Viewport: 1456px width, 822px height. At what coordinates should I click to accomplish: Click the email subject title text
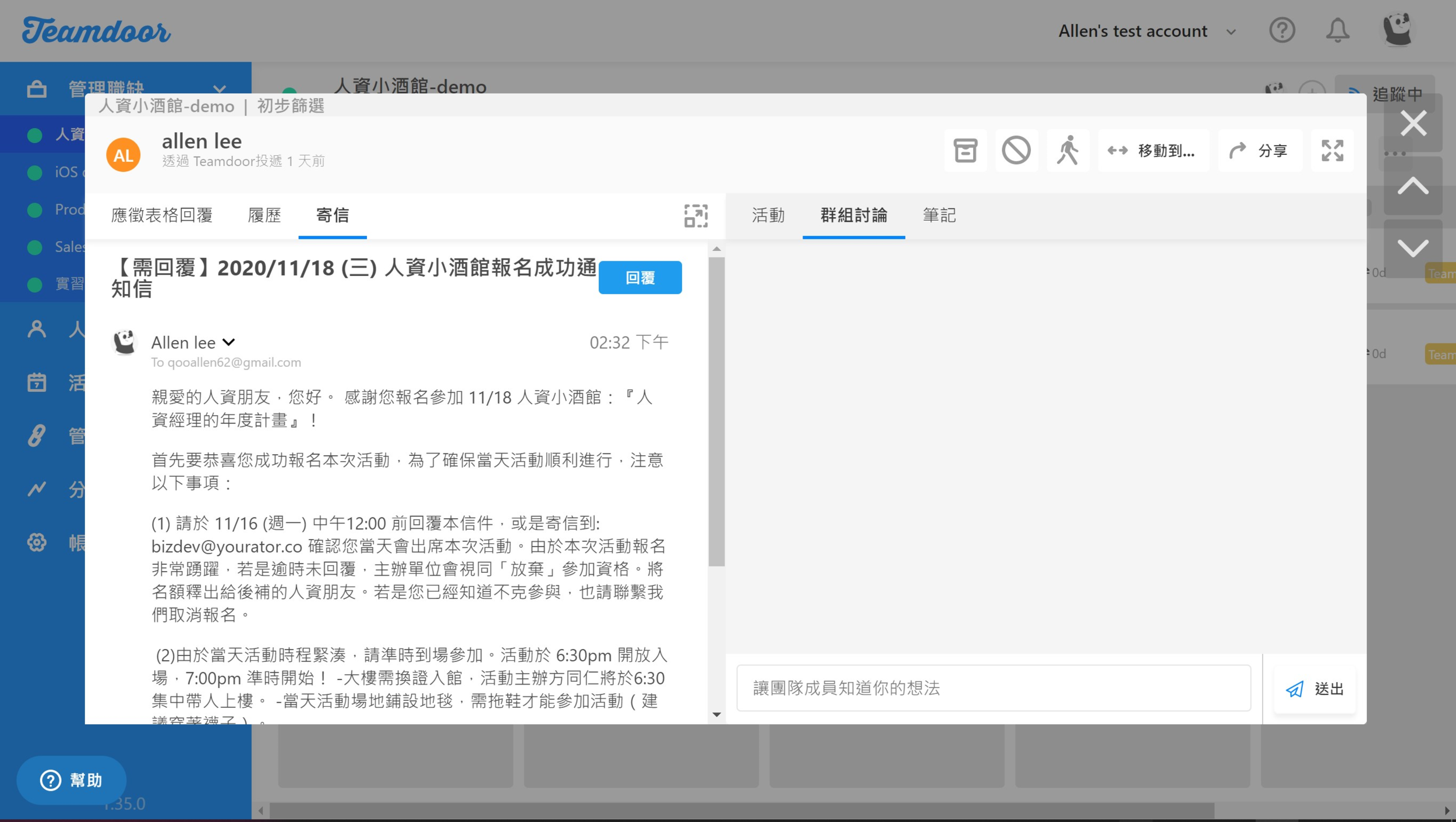(x=354, y=278)
